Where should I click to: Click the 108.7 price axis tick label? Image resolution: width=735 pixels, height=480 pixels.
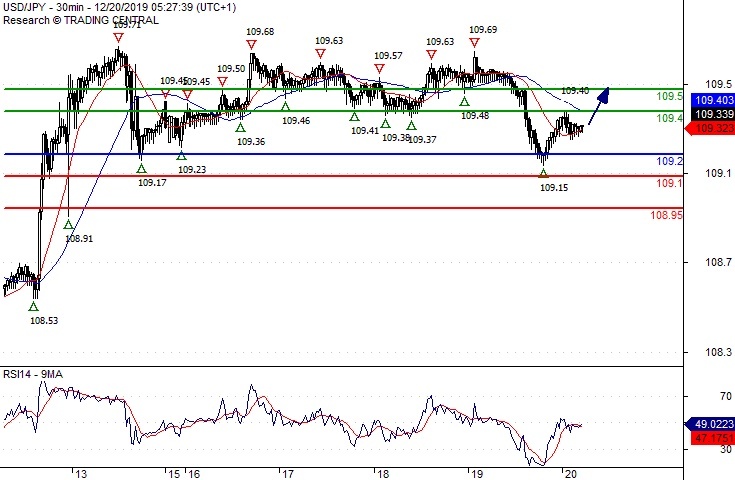(x=719, y=262)
